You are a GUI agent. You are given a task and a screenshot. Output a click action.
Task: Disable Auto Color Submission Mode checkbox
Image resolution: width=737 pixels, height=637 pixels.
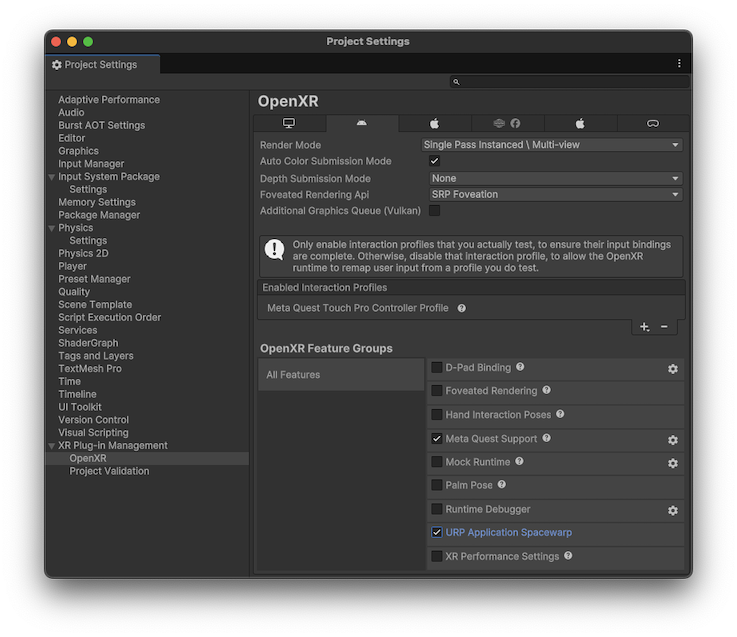(x=435, y=161)
